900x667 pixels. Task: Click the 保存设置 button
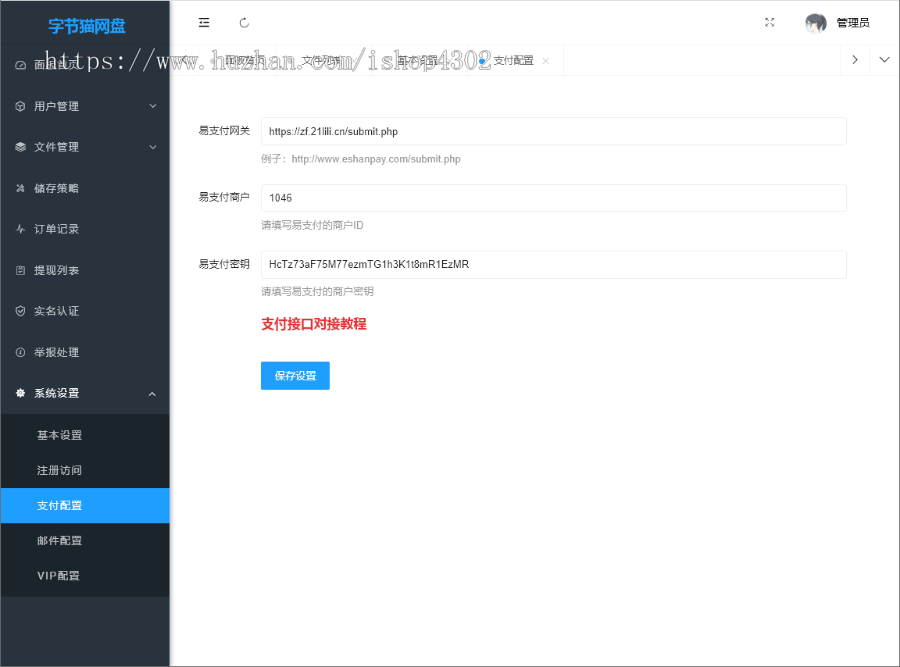click(x=295, y=376)
